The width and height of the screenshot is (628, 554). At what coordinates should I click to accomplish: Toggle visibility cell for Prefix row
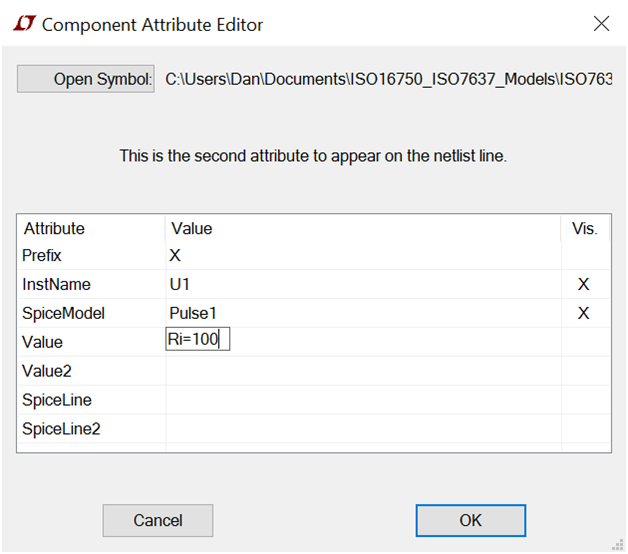[586, 256]
